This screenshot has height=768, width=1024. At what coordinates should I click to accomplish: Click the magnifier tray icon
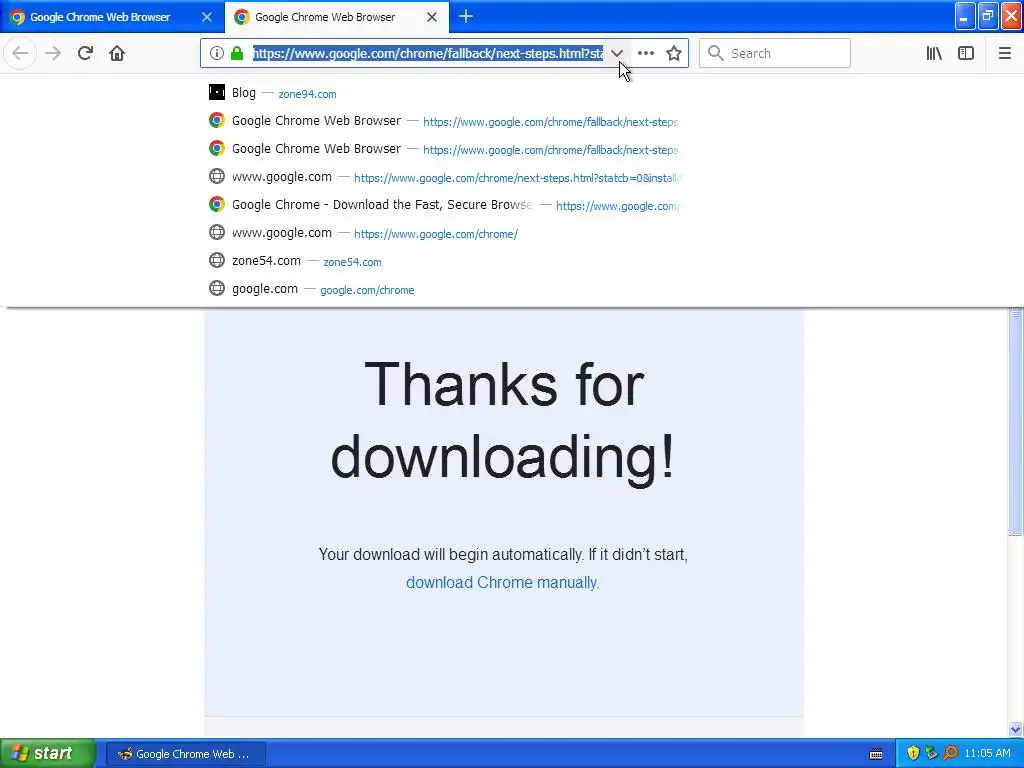click(x=950, y=754)
